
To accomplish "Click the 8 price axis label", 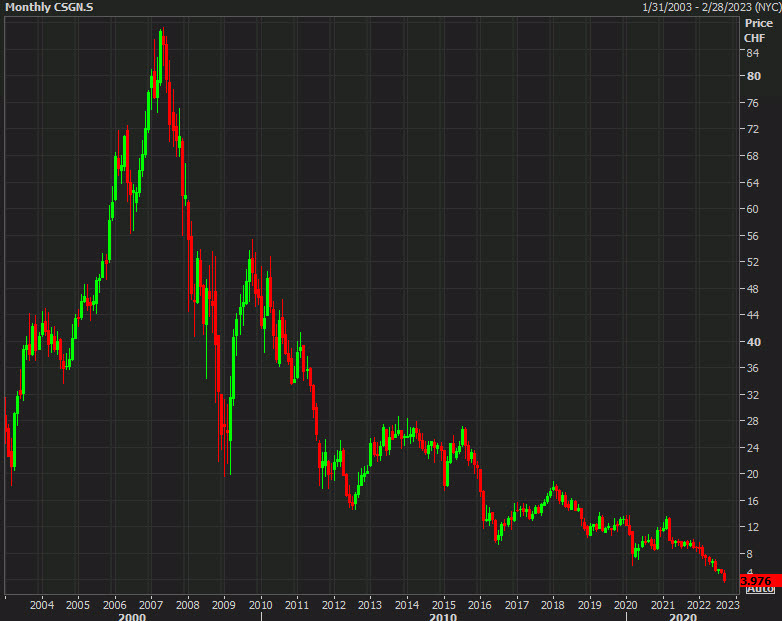I will [750, 554].
